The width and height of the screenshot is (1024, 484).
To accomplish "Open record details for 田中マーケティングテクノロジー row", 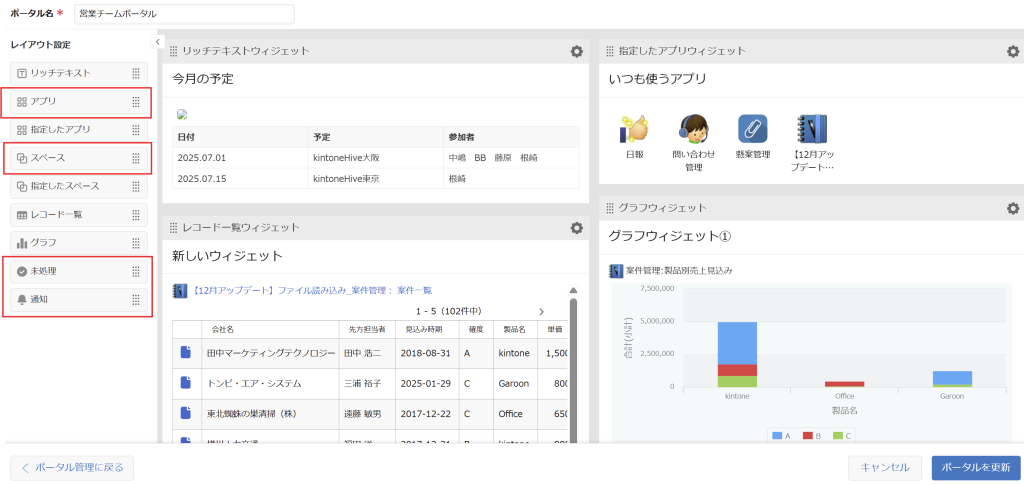I will [184, 353].
